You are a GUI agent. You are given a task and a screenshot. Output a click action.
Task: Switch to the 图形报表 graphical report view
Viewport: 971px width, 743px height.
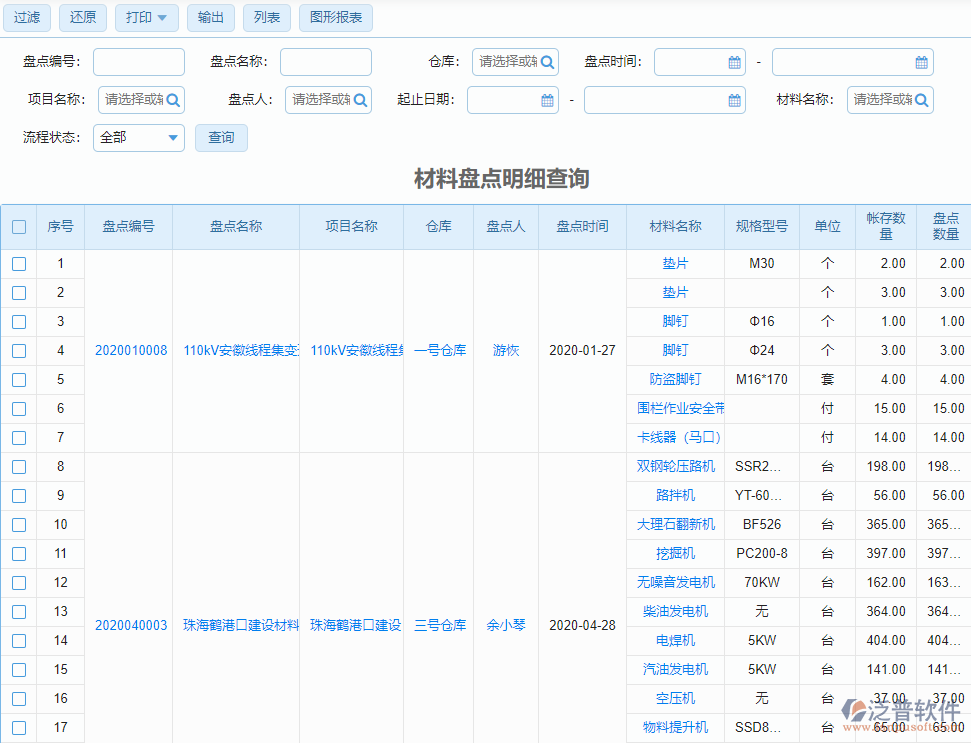click(x=337, y=18)
